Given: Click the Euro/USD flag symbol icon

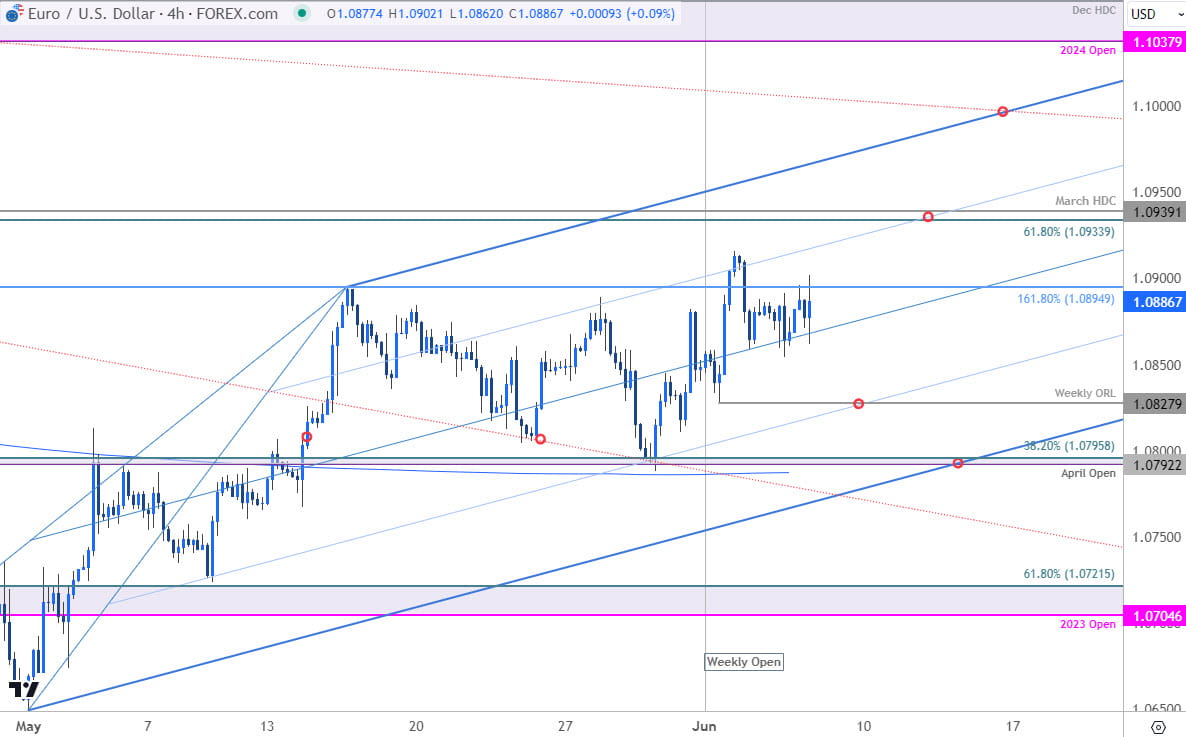Looking at the screenshot, I should (x=14, y=13).
